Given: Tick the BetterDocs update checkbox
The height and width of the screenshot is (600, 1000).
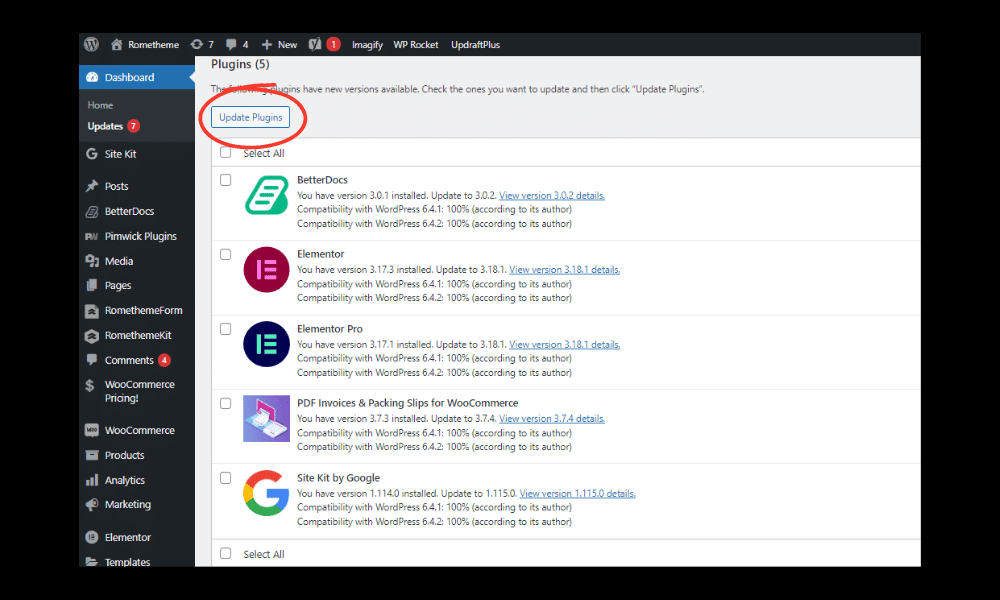Looking at the screenshot, I should (x=226, y=180).
